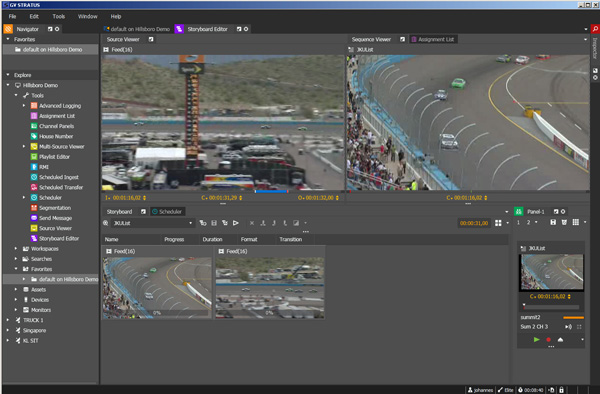
Task: Click the eject button in channel panel
Action: [560, 339]
